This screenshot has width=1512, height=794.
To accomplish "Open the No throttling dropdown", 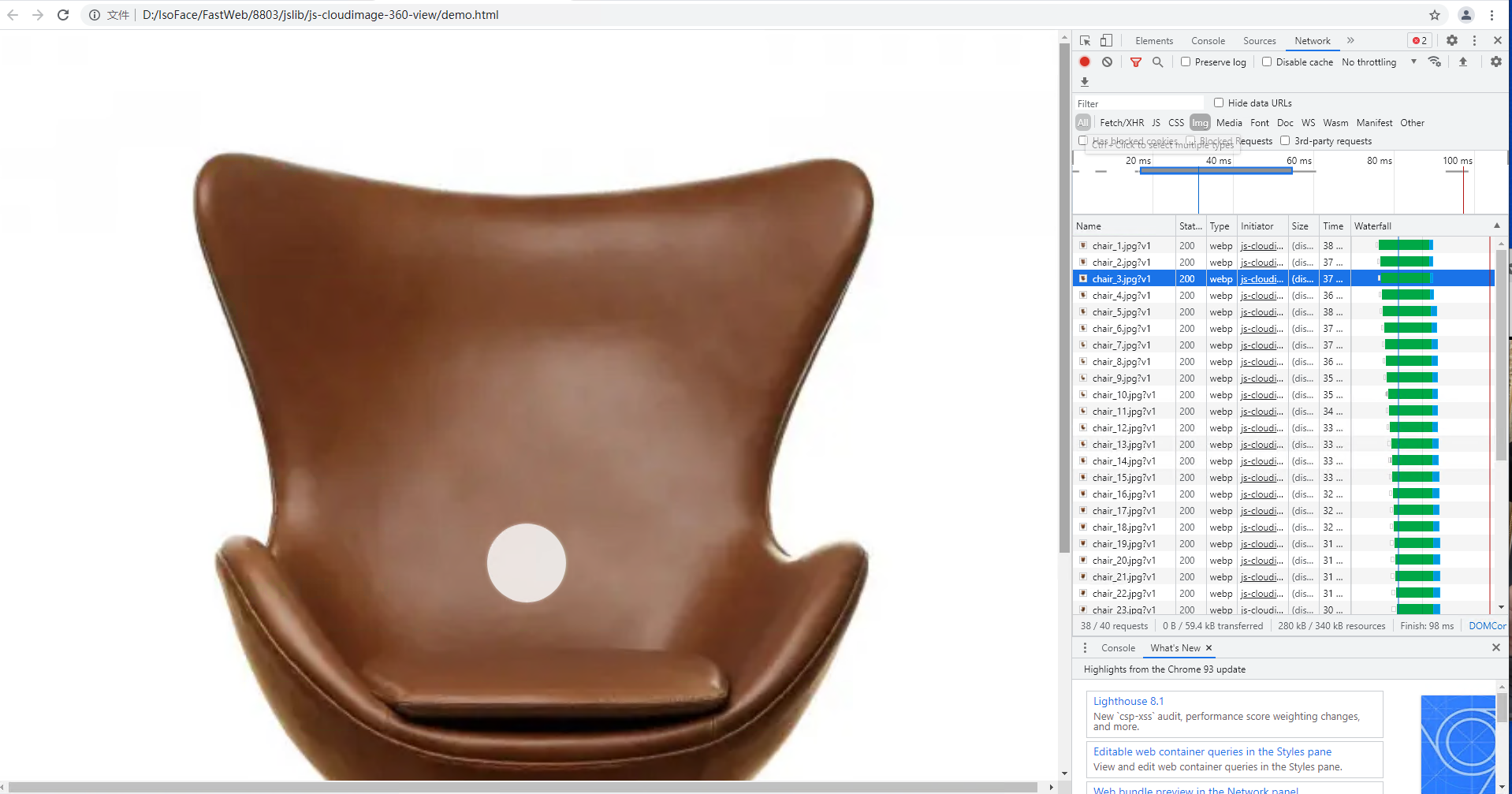I will pos(1379,62).
